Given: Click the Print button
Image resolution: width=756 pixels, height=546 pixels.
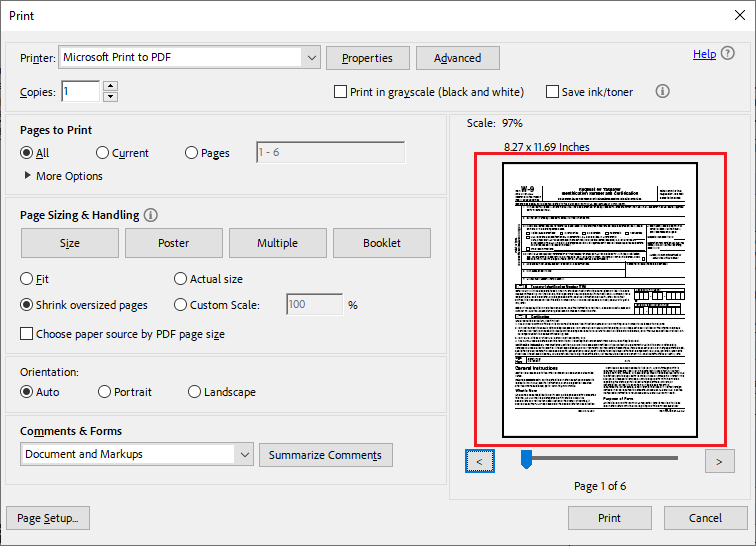Looking at the screenshot, I should pyautogui.click(x=609, y=518).
